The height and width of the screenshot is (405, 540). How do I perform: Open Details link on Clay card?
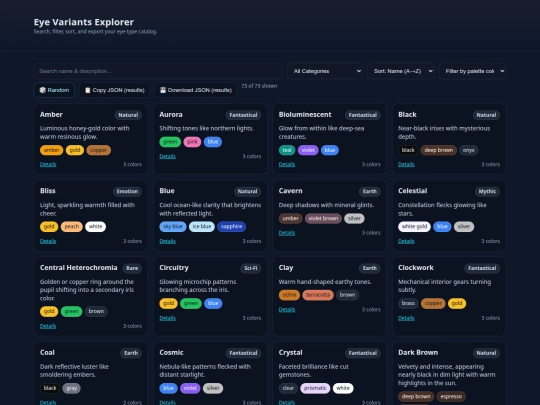[287, 310]
